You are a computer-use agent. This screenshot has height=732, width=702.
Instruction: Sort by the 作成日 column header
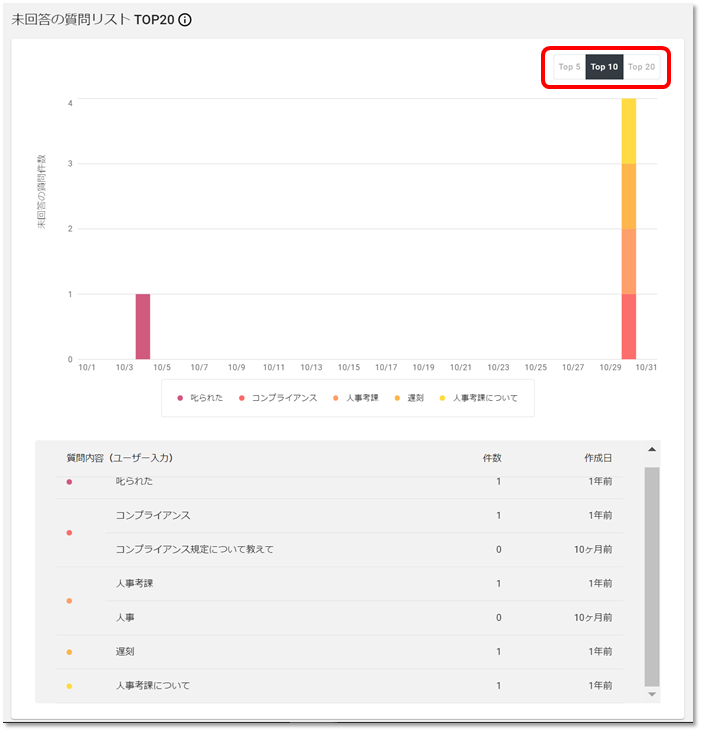point(598,458)
